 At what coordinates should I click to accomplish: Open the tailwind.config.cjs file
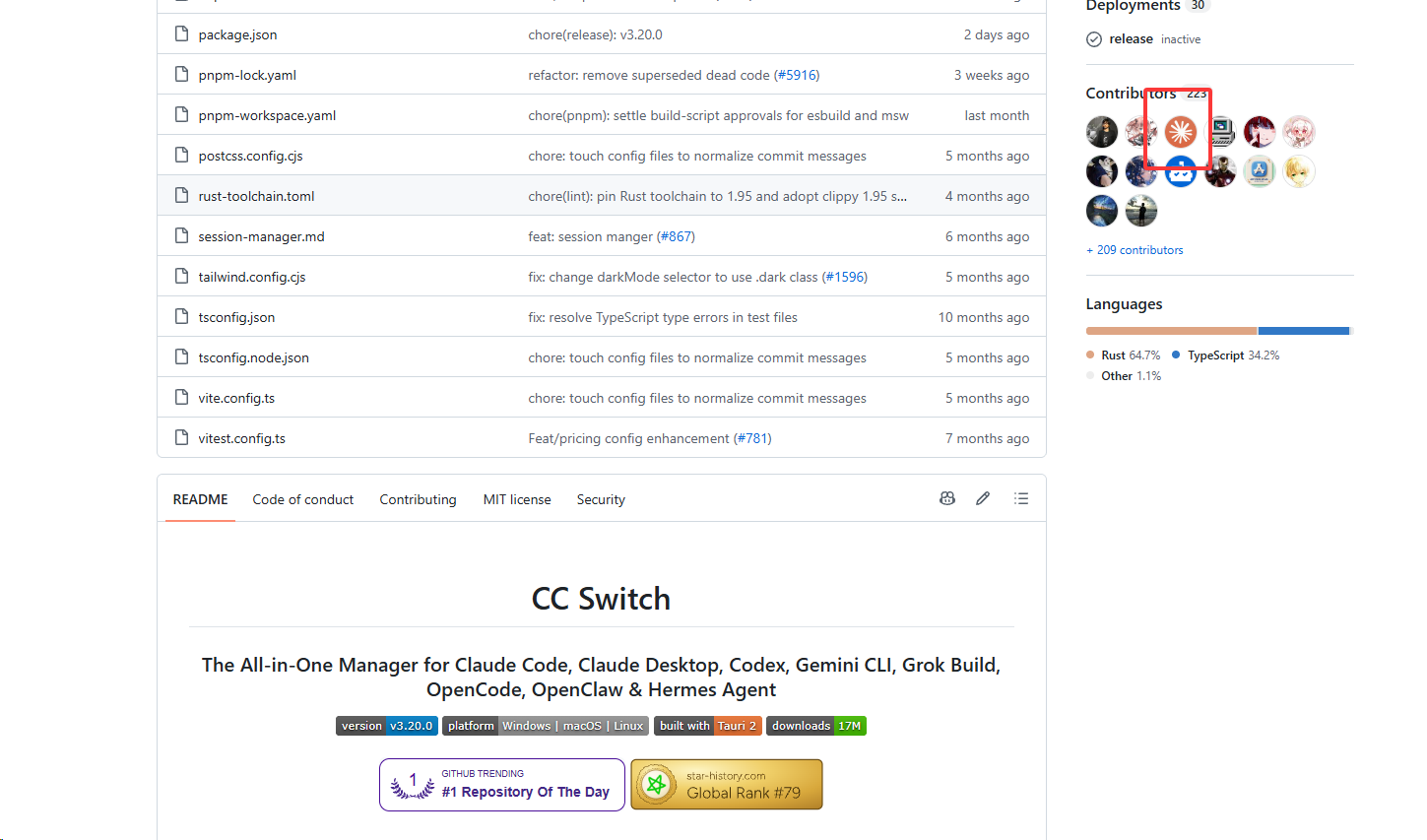tap(252, 277)
